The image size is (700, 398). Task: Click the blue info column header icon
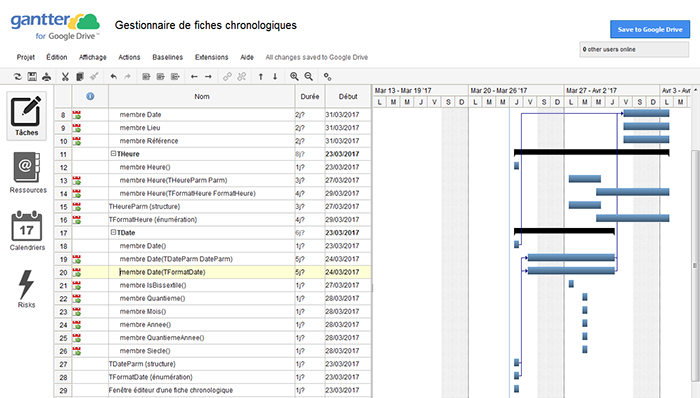90,96
